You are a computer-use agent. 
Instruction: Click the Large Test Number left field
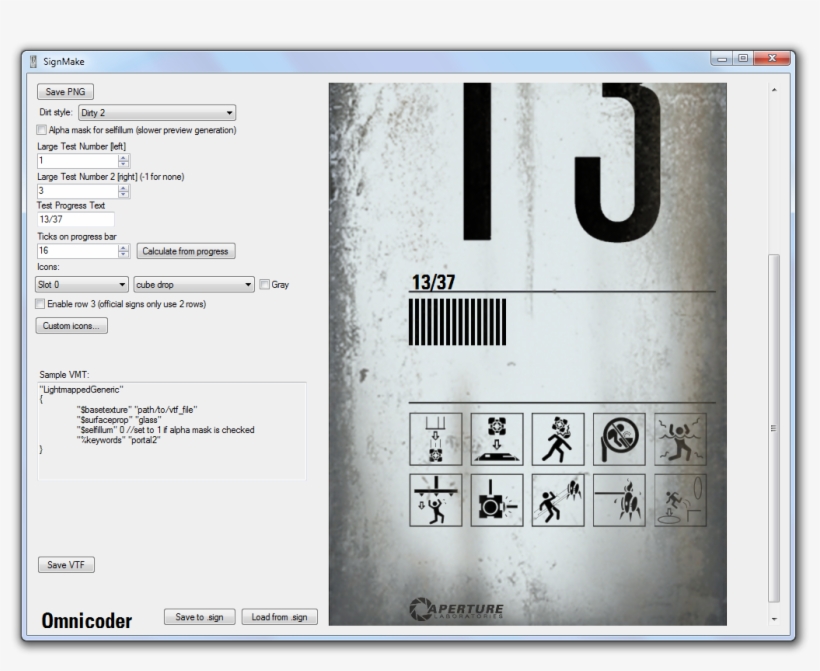pos(78,161)
